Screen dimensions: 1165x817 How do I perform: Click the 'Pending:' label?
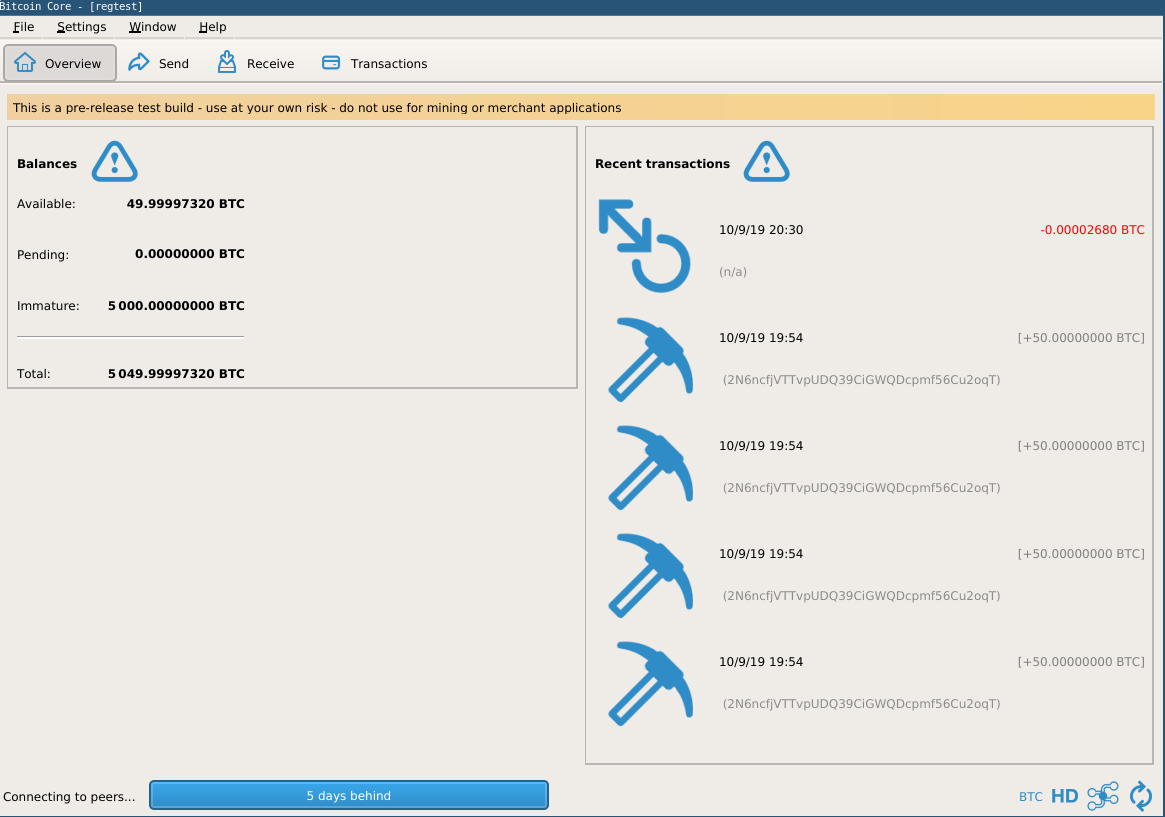[43, 255]
